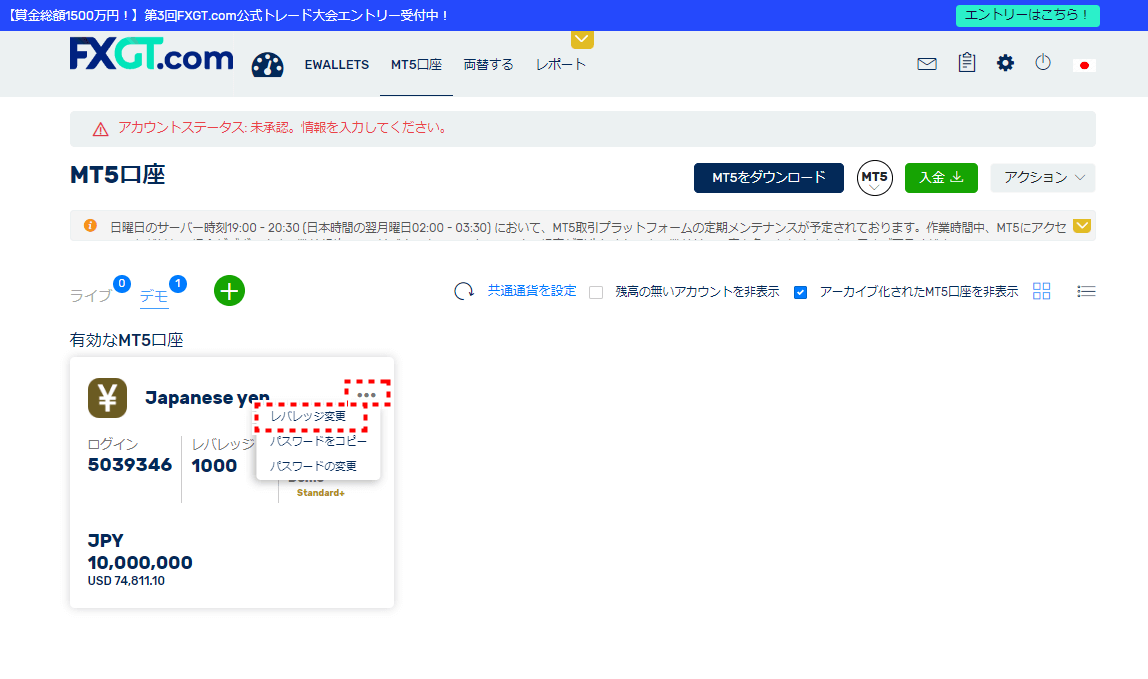Click the MT5をダウンロード button
This screenshot has height=679, width=1148.
coord(769,178)
